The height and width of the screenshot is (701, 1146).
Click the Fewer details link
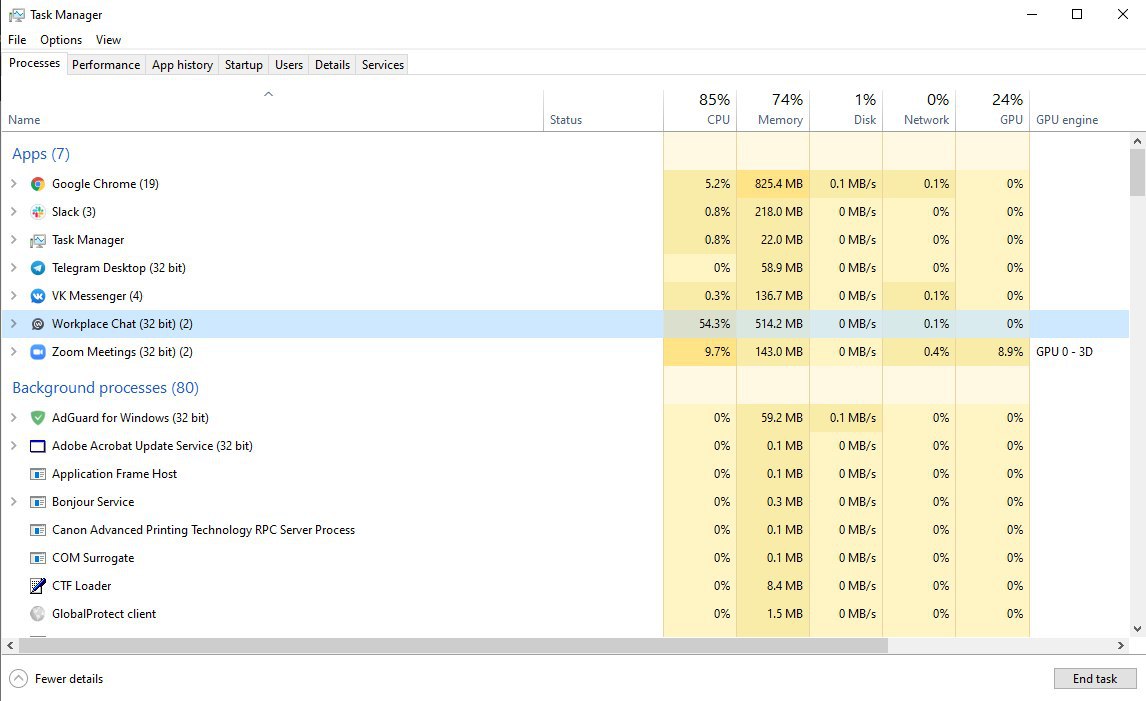tap(69, 679)
